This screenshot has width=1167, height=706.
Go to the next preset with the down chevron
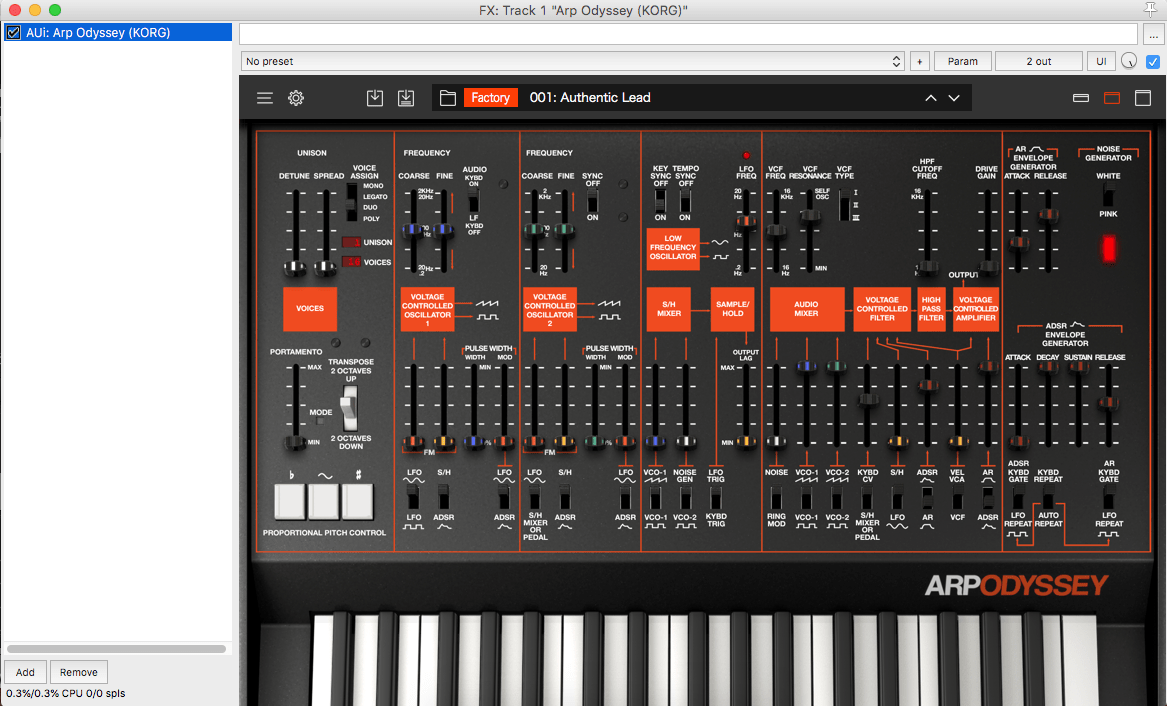point(954,98)
